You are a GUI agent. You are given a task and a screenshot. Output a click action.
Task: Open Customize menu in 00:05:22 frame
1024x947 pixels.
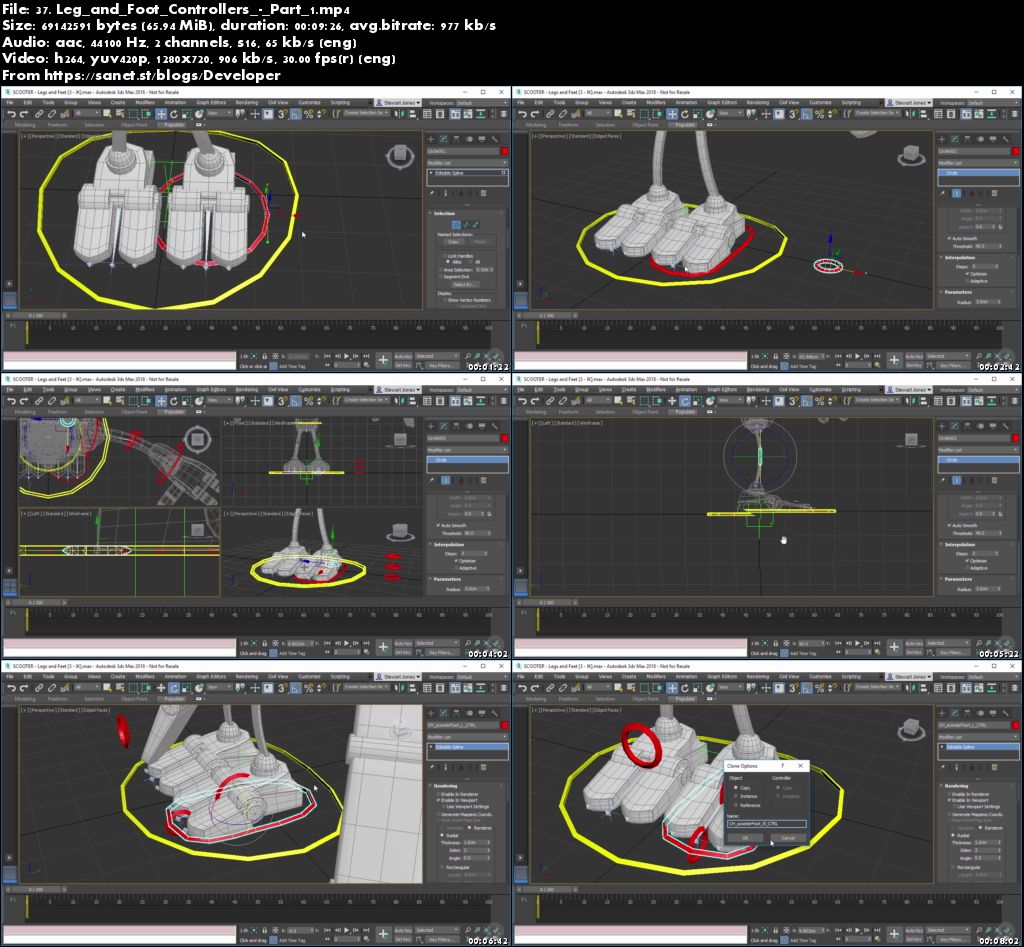(x=820, y=389)
